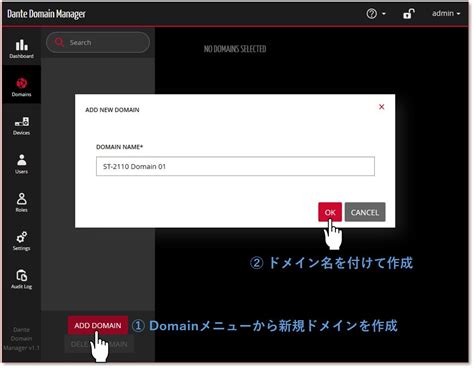This screenshot has height=368, width=474.
Task: Expand the help dropdown arrow
Action: coord(384,14)
